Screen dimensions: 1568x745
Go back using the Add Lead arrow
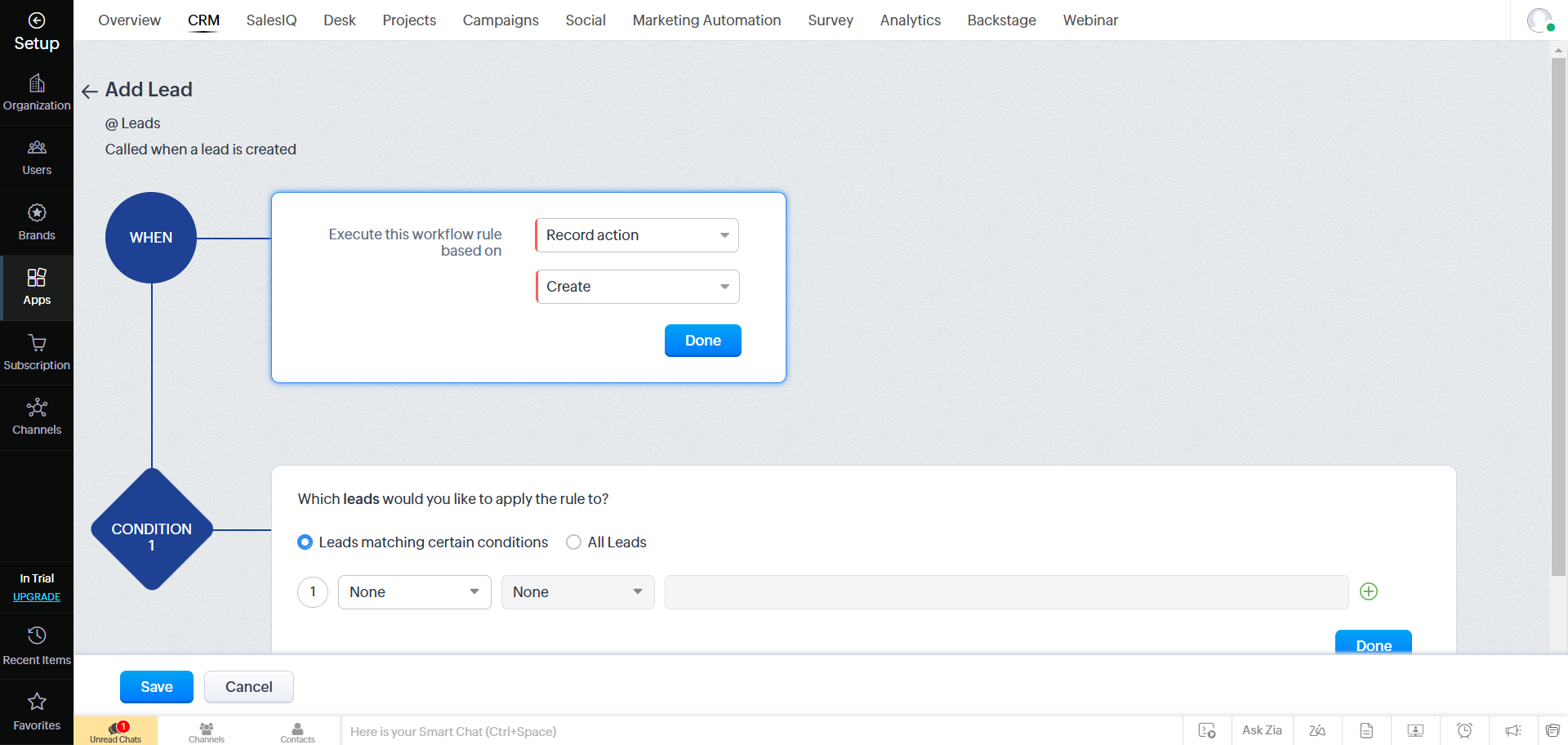click(90, 91)
